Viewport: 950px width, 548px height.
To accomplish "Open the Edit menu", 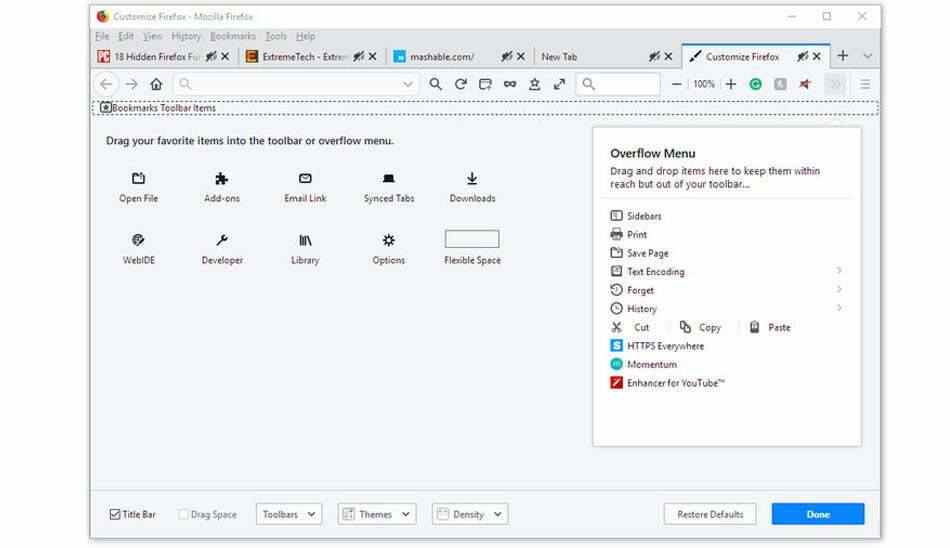I will coord(125,36).
